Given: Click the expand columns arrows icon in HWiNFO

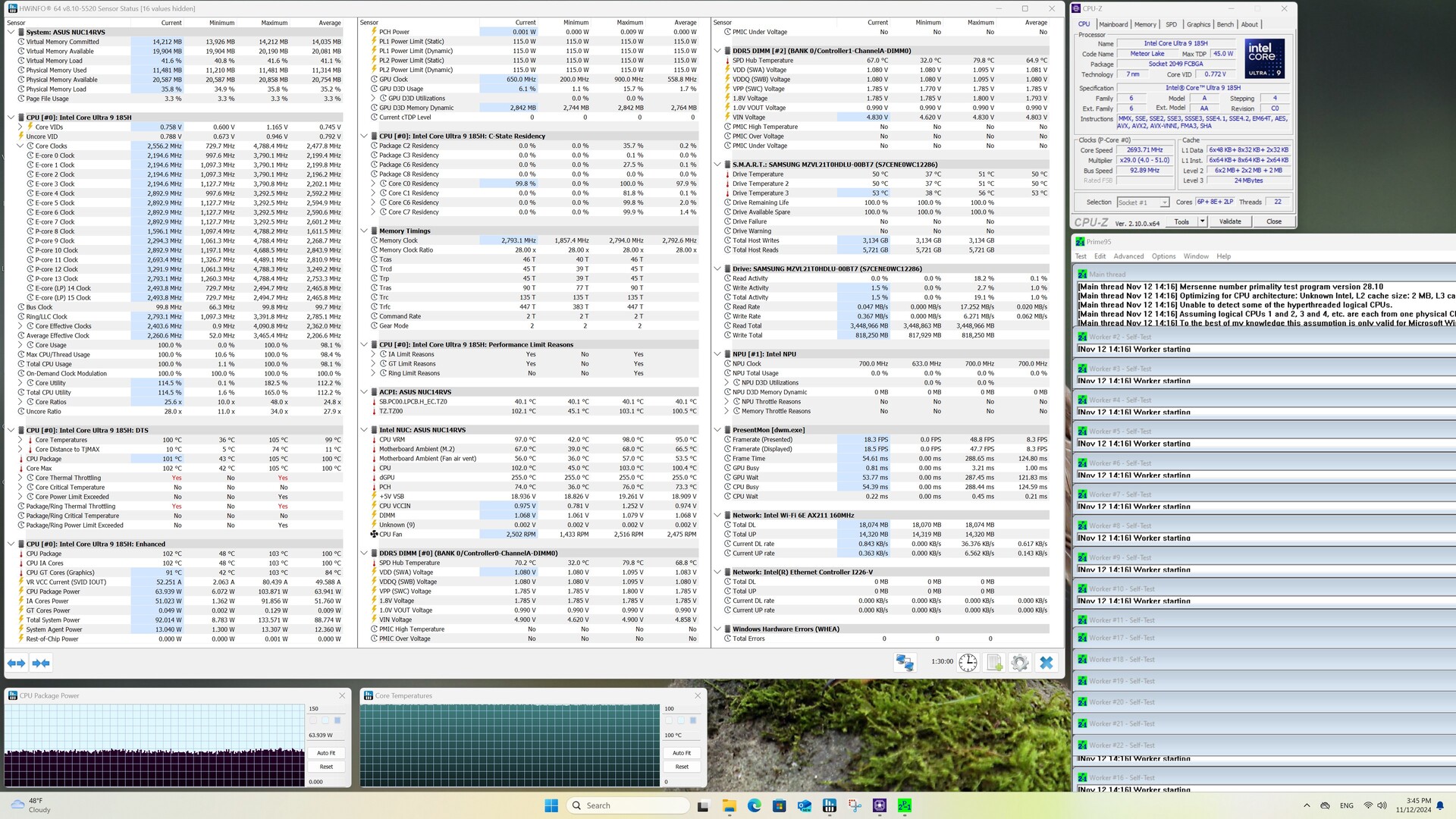Looking at the screenshot, I should pos(16,663).
